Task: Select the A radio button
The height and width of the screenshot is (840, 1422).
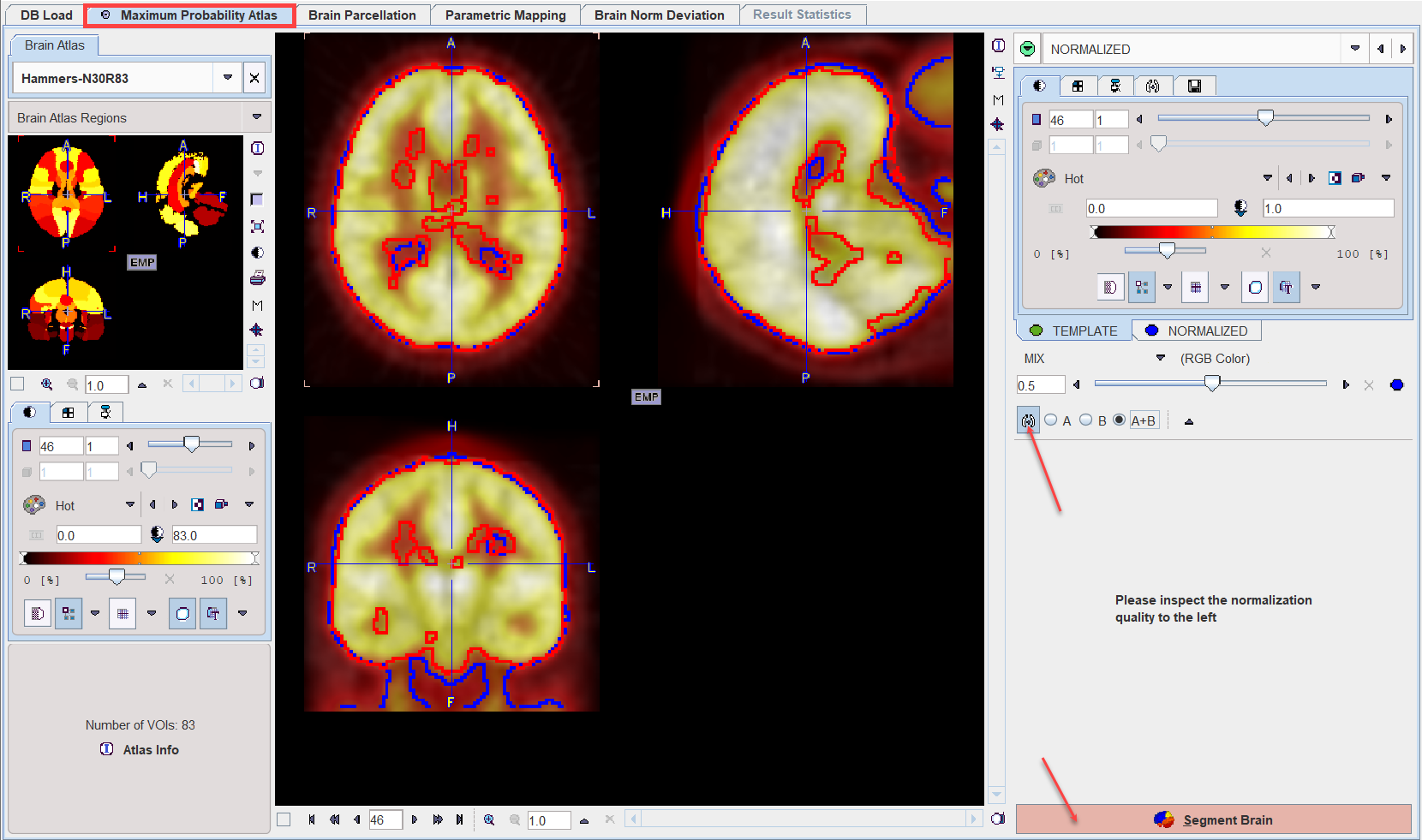Action: (1050, 420)
